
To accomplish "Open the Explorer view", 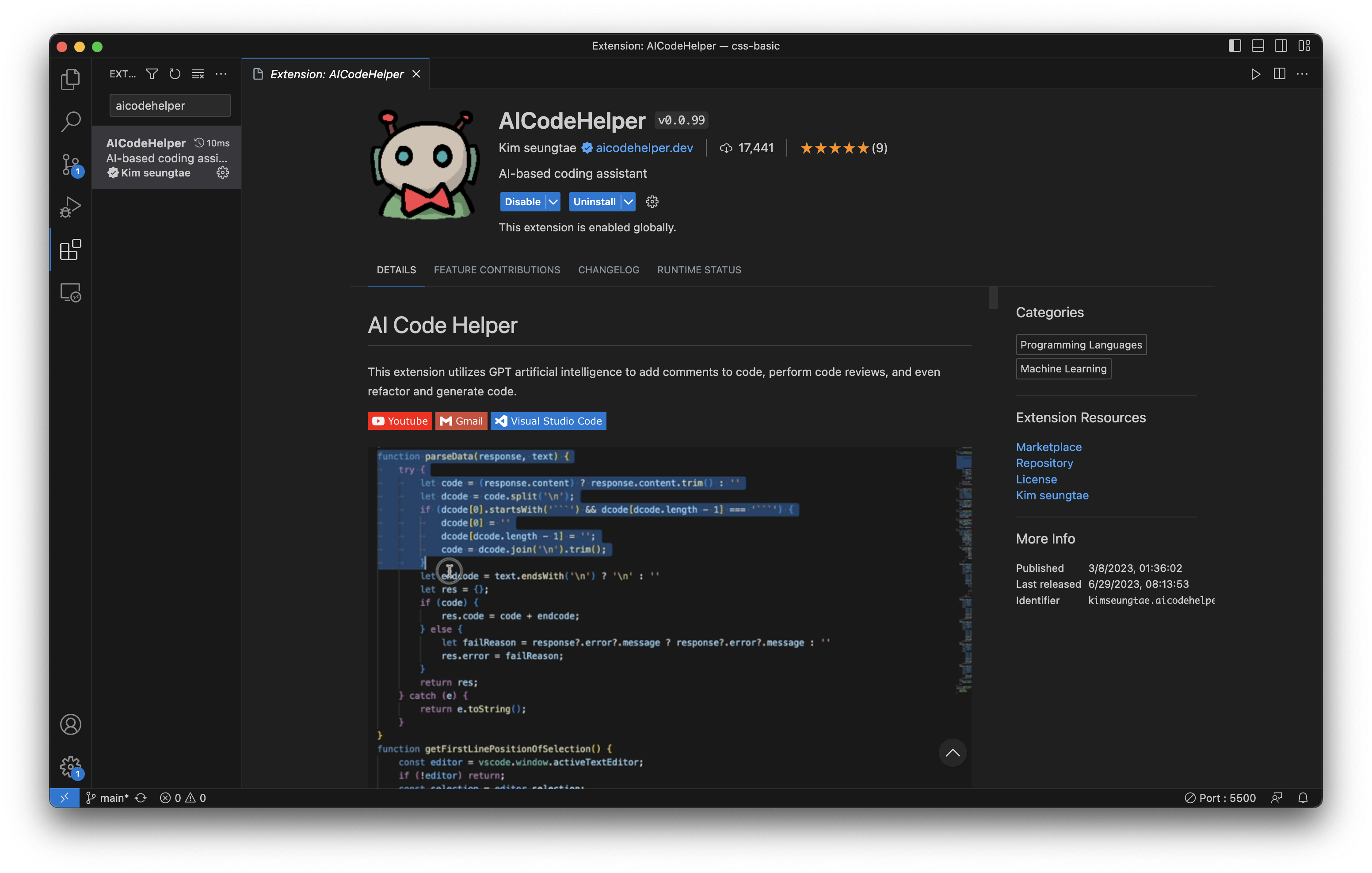I will [x=70, y=79].
